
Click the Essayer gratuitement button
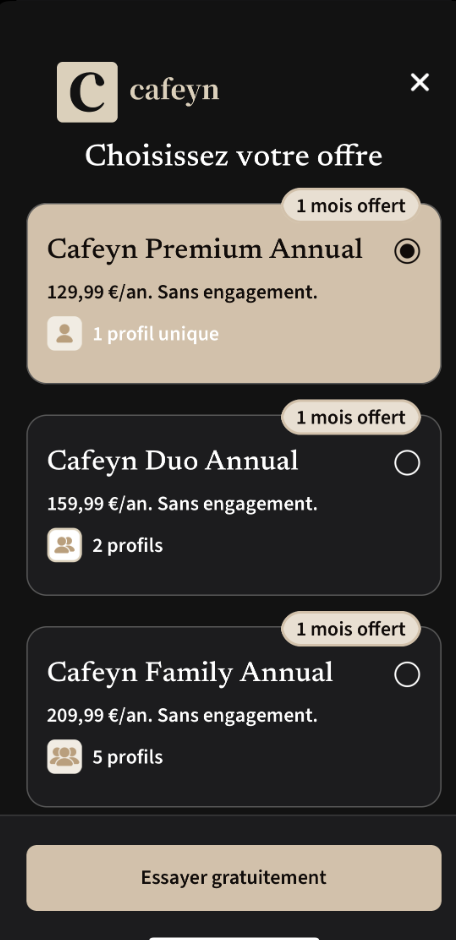coord(234,878)
